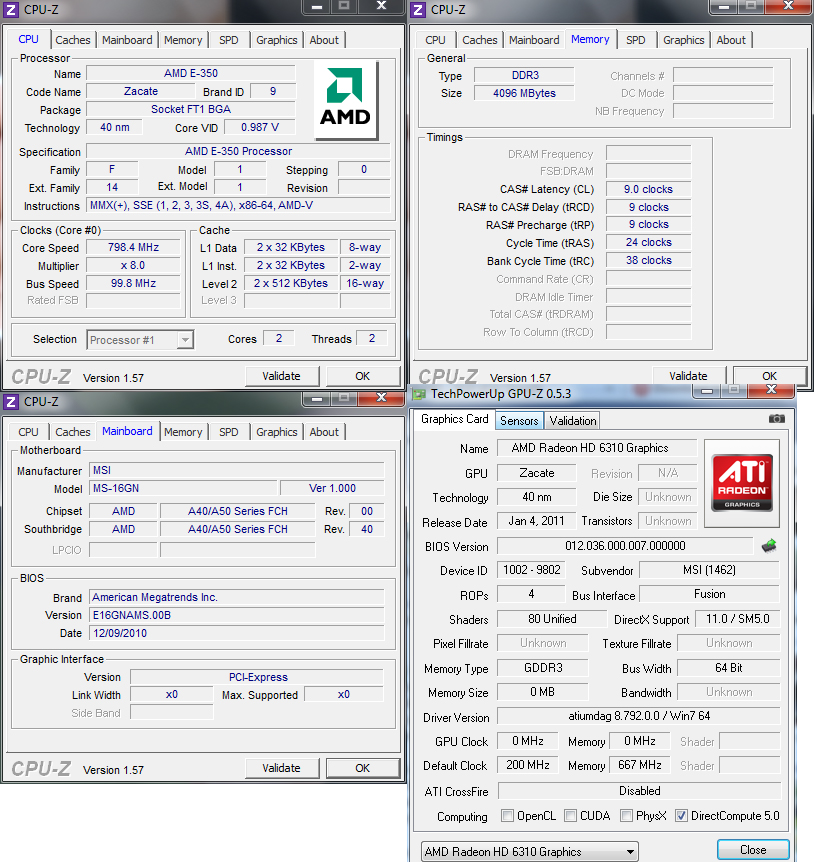Click the GPU-Z Close button
This screenshot has width=814, height=862.
click(753, 850)
